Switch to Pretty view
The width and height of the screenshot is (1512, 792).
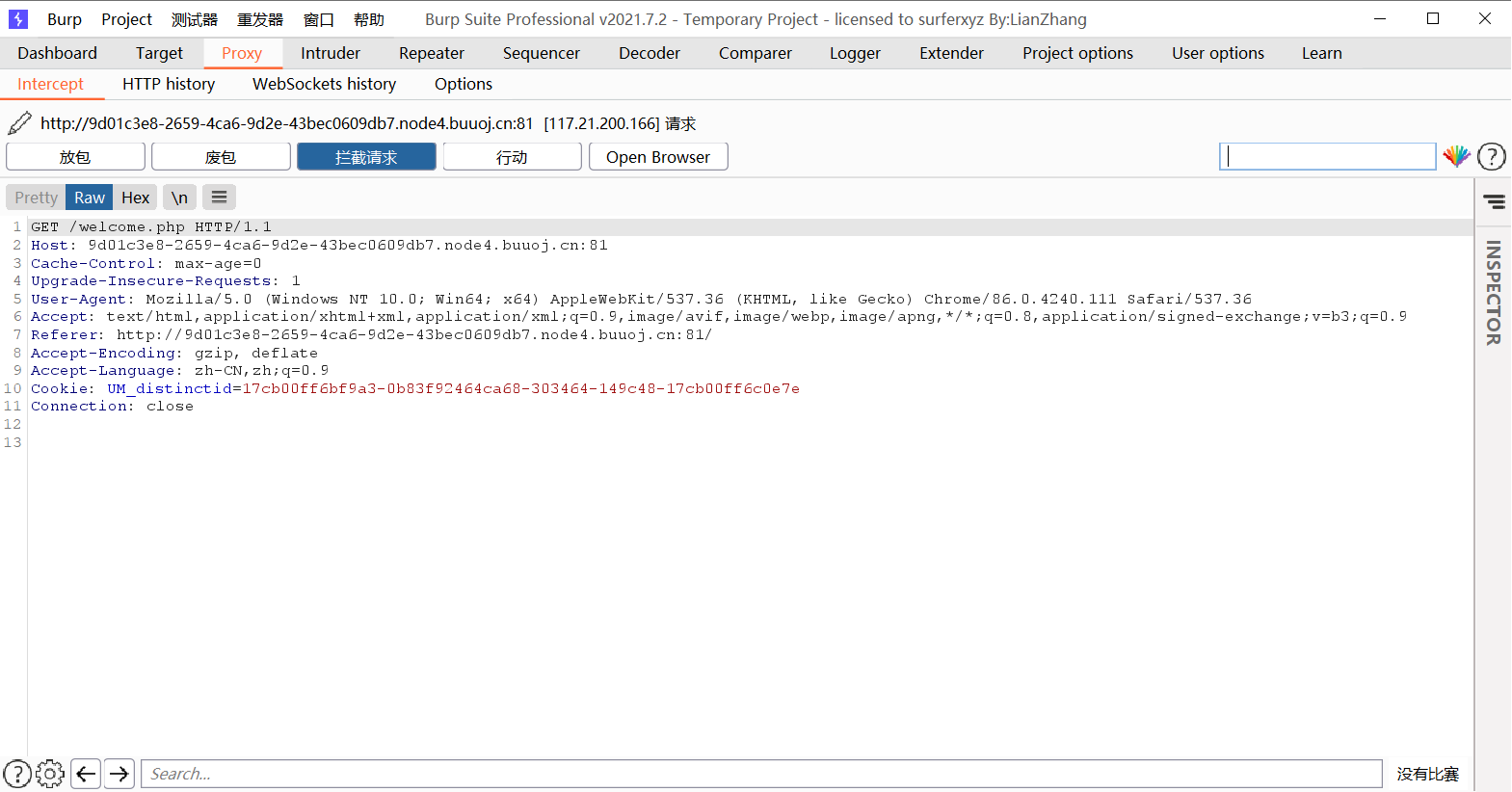(37, 198)
